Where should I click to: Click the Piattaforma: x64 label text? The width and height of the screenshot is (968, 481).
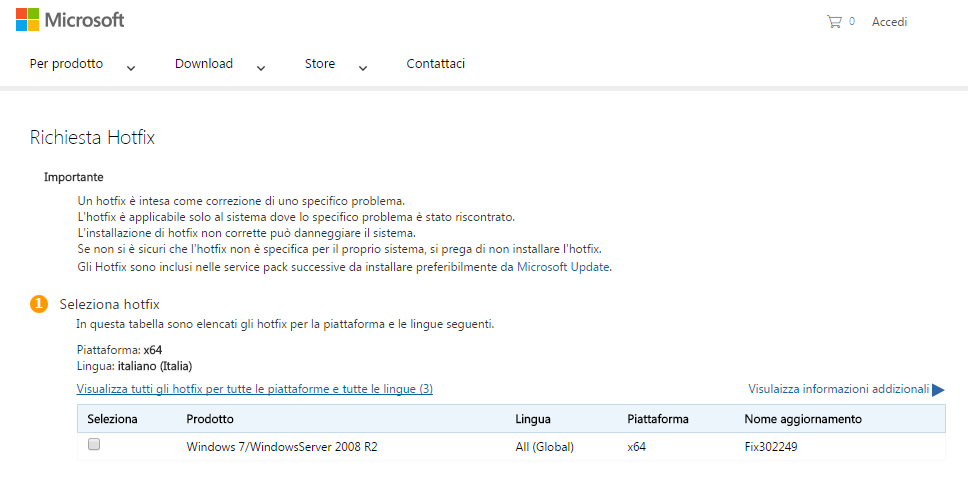119,350
